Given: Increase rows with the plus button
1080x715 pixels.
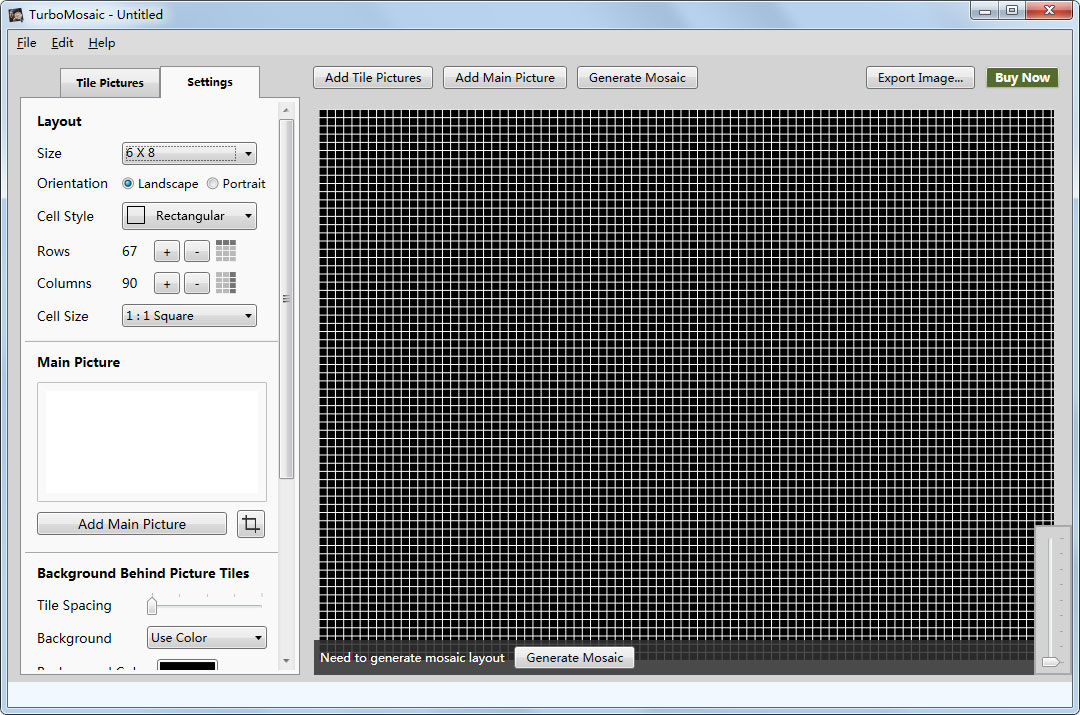Looking at the screenshot, I should click(166, 252).
